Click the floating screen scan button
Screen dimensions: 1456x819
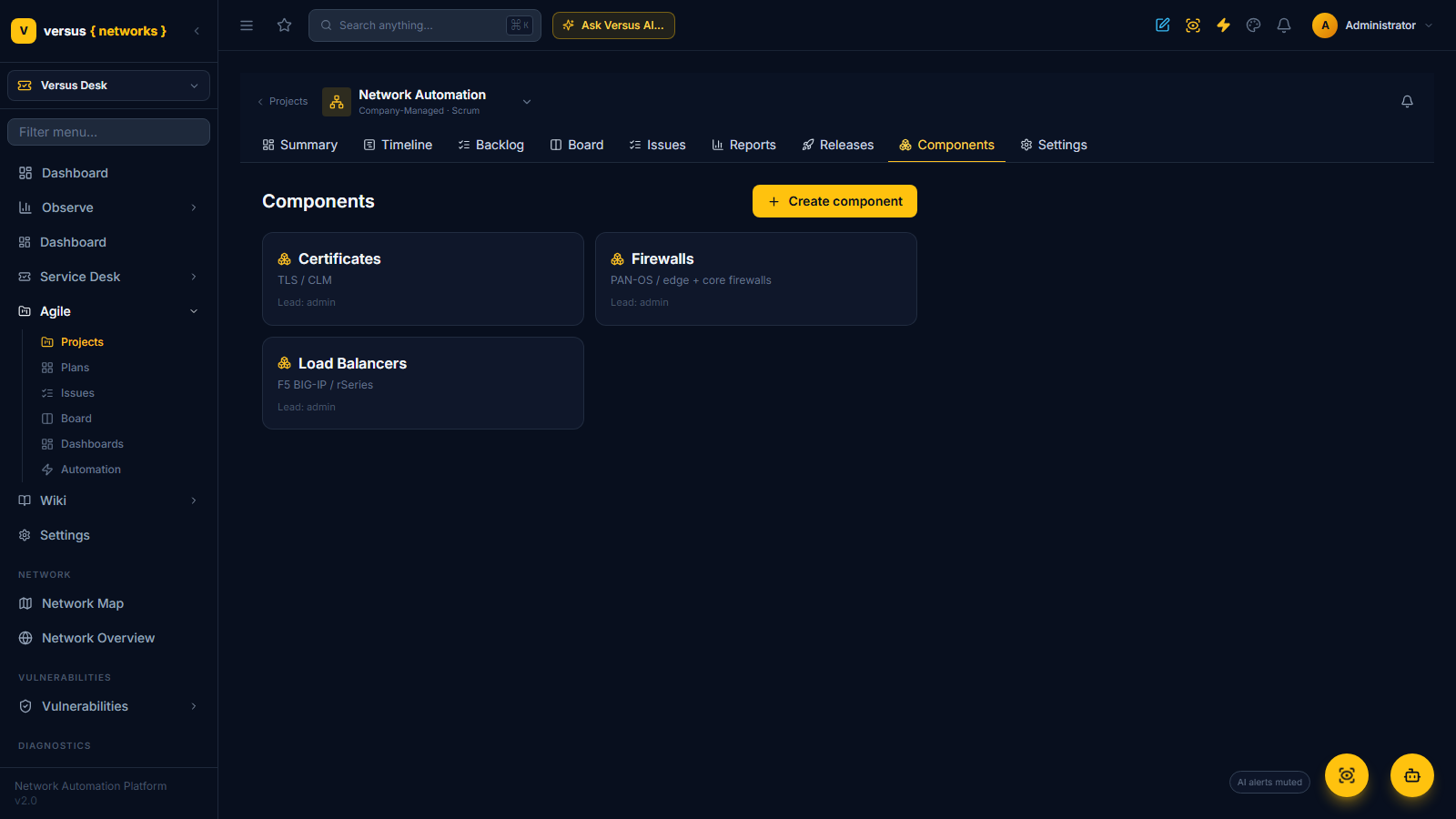[x=1347, y=775]
